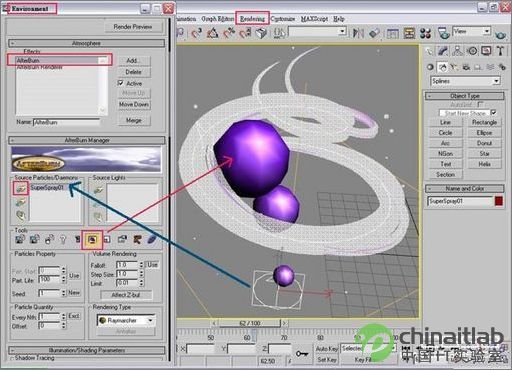Select the Shapes category icon in Create panel
Screen dimensions: 512x370
(442, 67)
